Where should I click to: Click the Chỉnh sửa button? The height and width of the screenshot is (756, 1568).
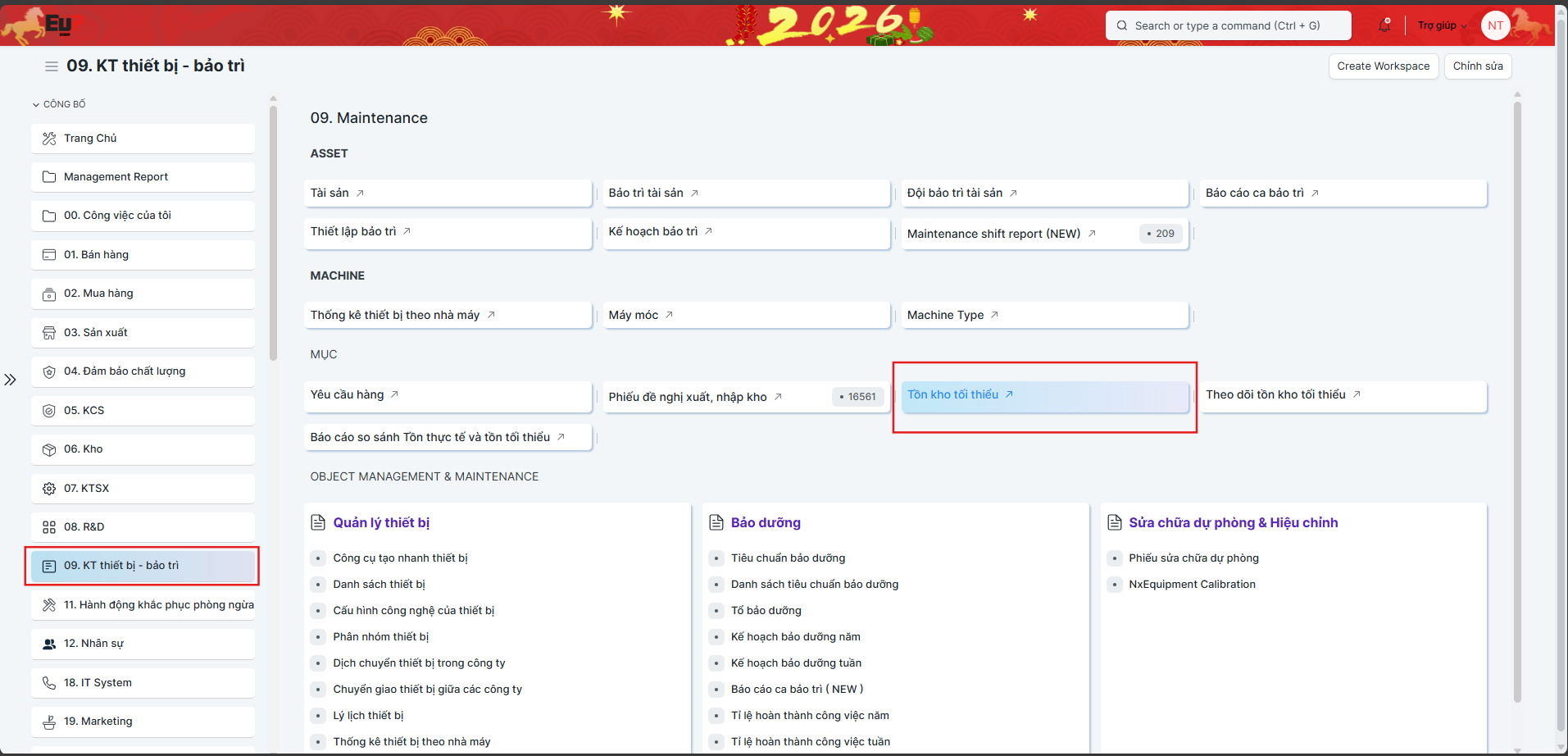[1477, 66]
